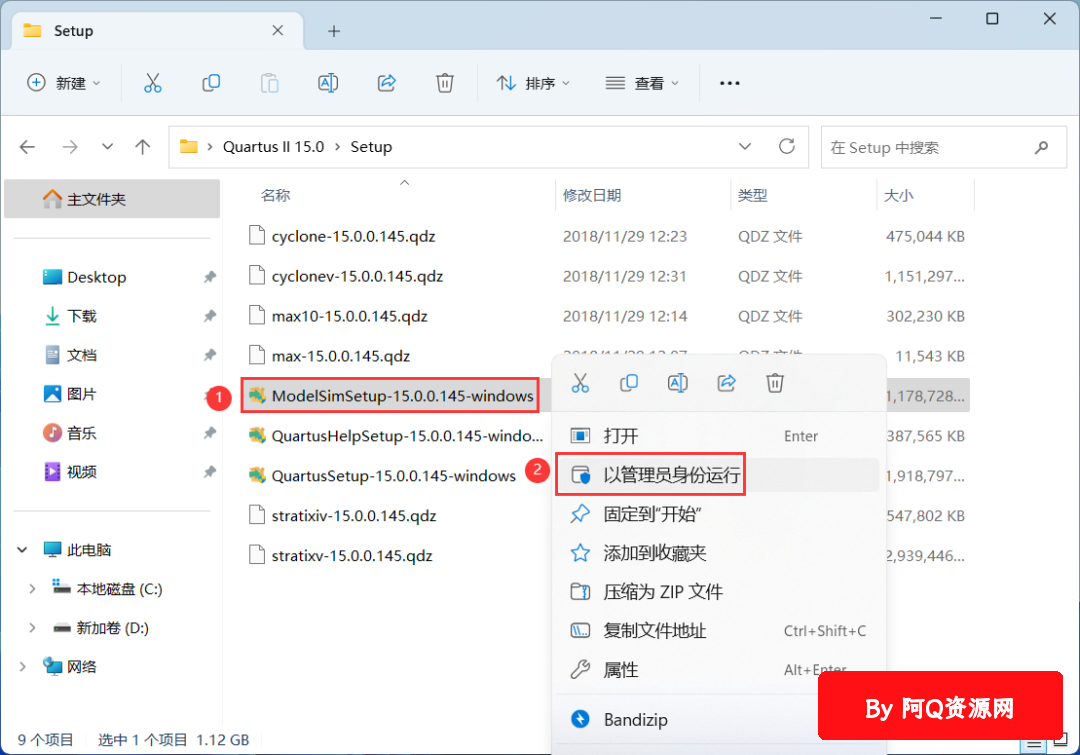Click the cyclone-15.0.0.145.qdz file icon
The width and height of the screenshot is (1080, 755).
pyautogui.click(x=257, y=236)
